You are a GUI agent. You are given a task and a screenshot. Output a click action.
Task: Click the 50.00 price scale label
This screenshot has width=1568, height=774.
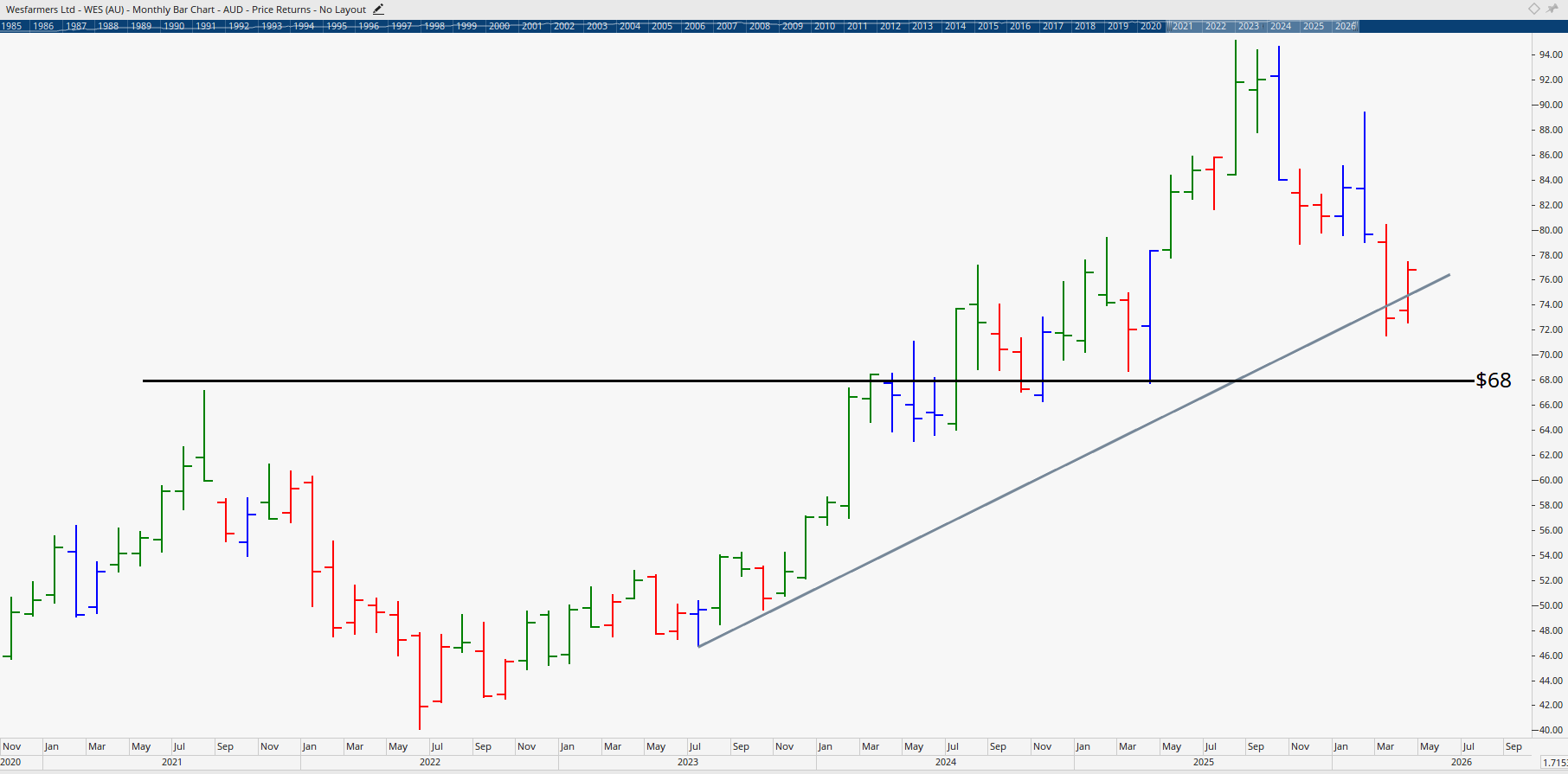[x=1551, y=605]
